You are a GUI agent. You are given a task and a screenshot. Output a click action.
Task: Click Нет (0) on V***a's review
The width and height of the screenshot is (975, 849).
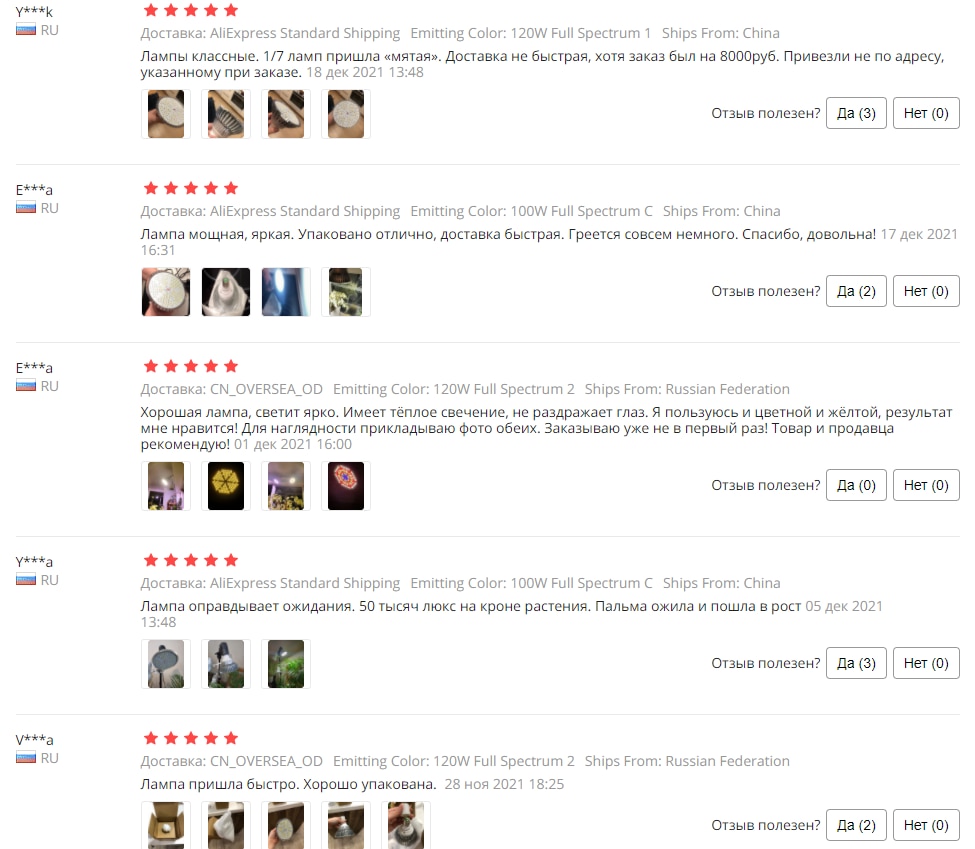tap(926, 825)
